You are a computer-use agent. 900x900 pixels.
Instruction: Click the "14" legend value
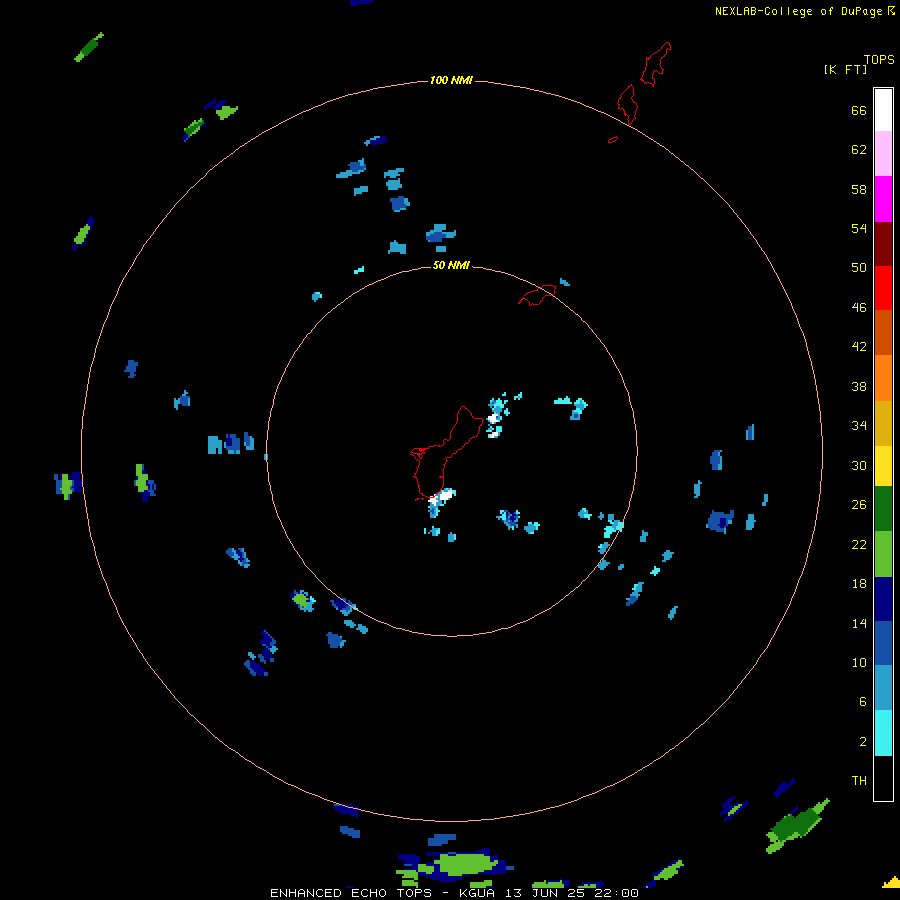[859, 623]
